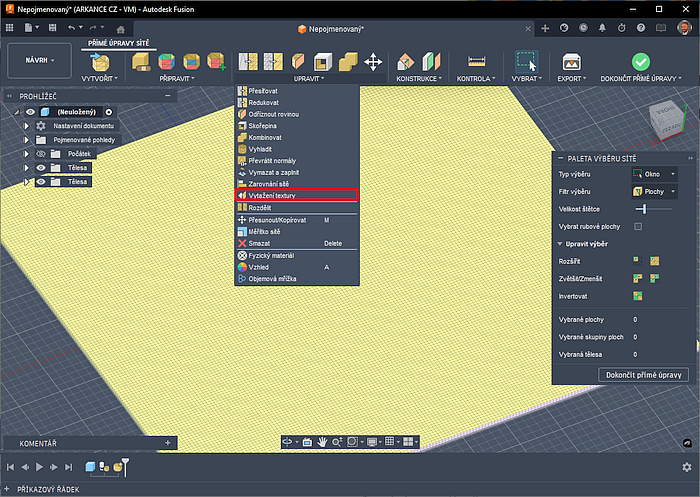Image resolution: width=700 pixels, height=497 pixels.
Task: Hide the first Tělesa folder
Action: pos(42,168)
